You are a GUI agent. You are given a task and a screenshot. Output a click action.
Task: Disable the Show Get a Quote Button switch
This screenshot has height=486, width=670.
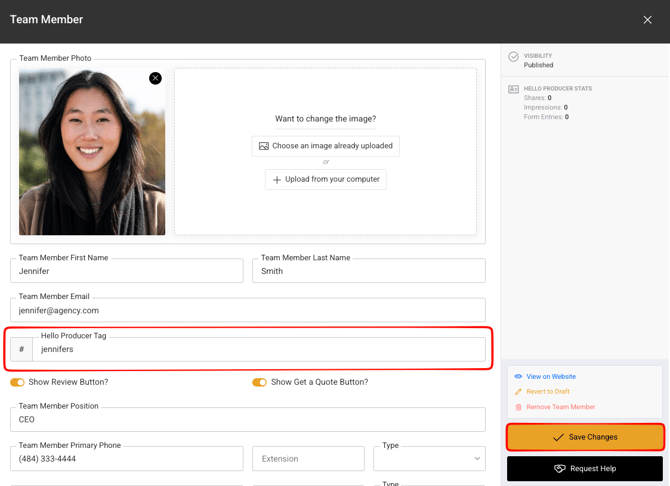pyautogui.click(x=259, y=382)
